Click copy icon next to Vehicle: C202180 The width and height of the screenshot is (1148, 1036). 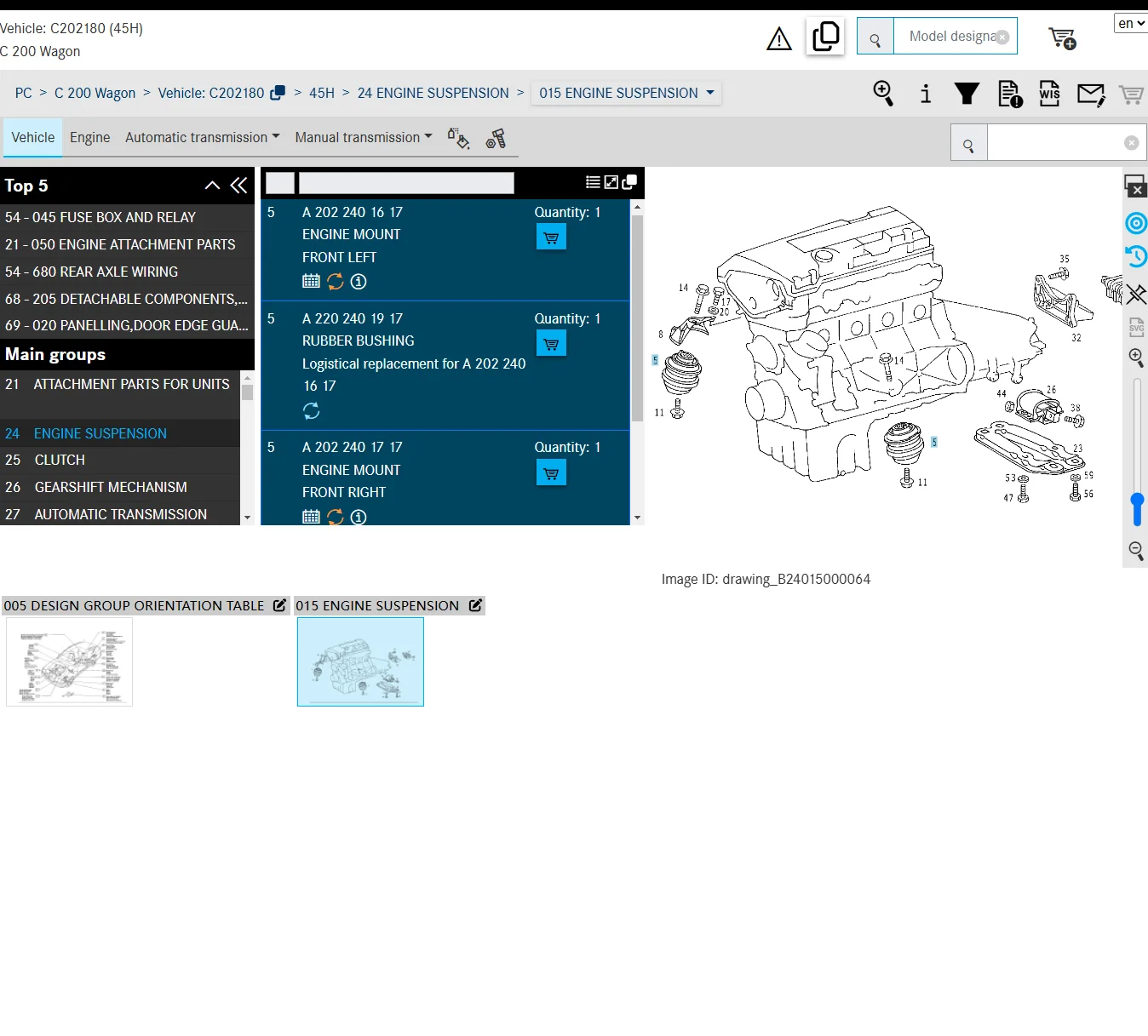[x=278, y=93]
